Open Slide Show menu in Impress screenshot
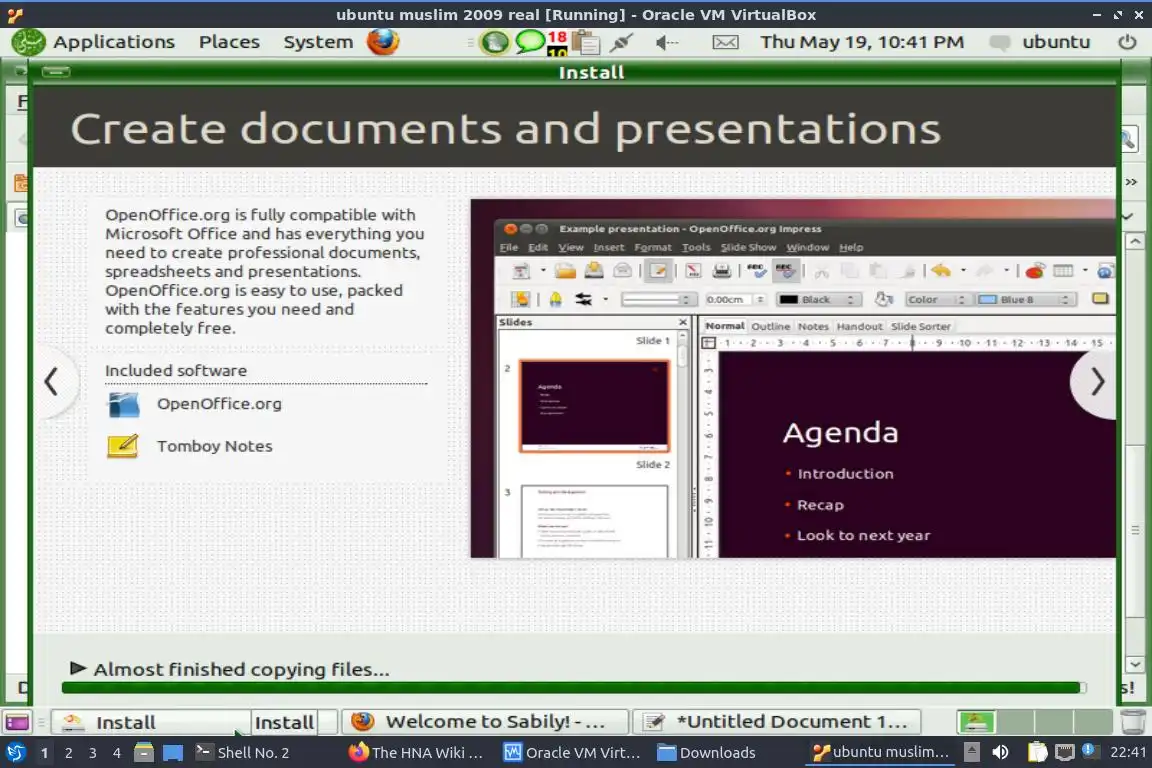1152x768 pixels. 748,247
